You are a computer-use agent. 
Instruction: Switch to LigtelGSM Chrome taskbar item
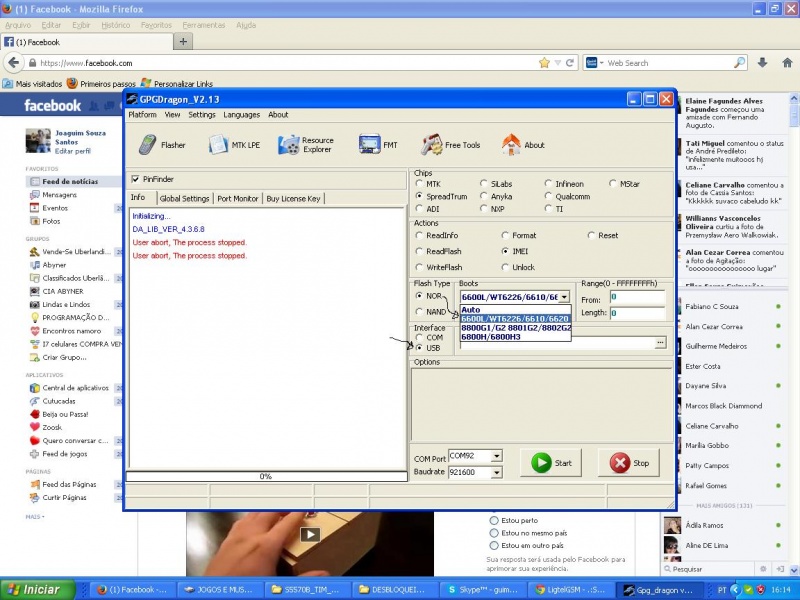tap(568, 590)
